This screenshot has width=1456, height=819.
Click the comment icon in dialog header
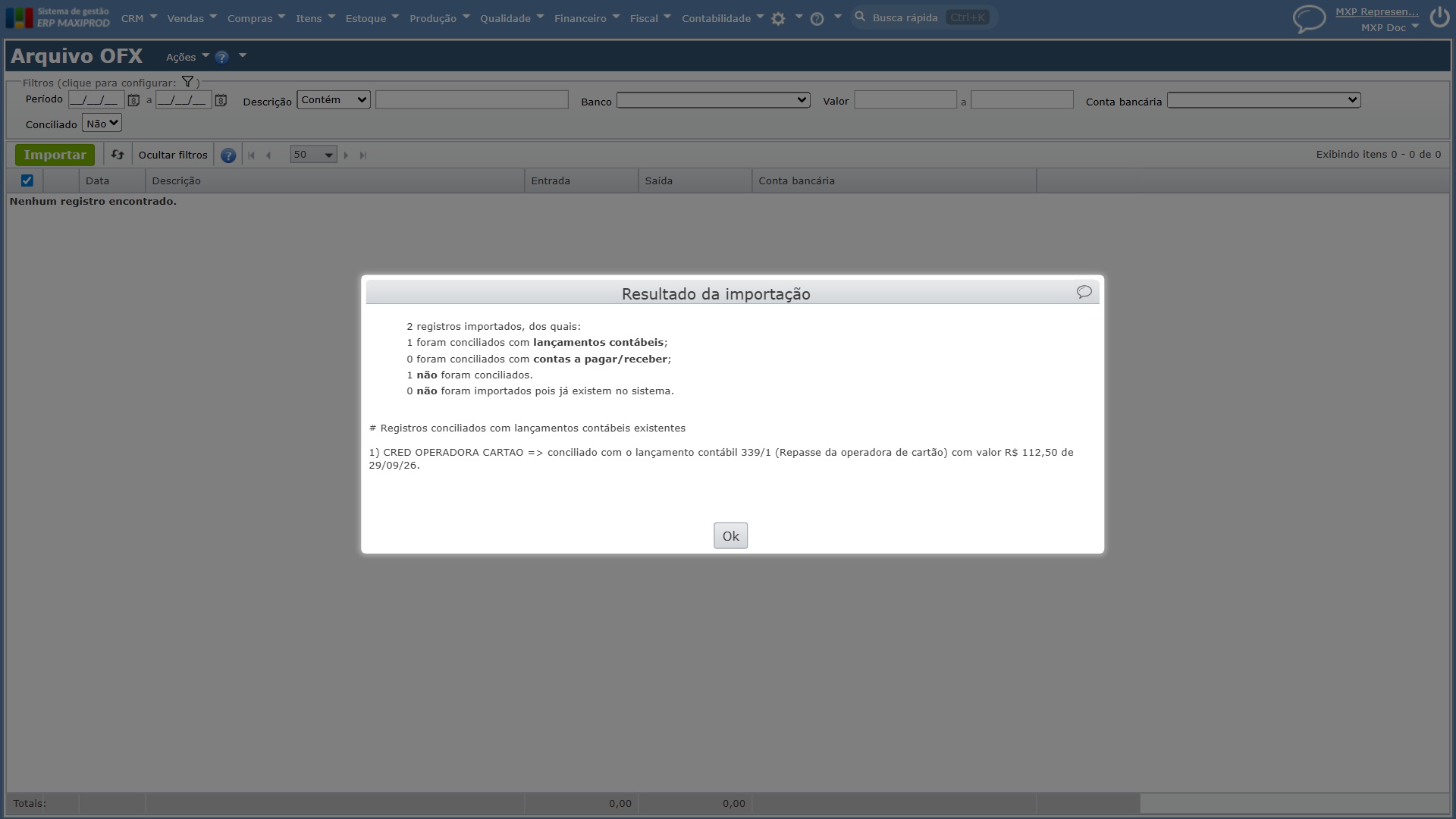click(x=1084, y=292)
